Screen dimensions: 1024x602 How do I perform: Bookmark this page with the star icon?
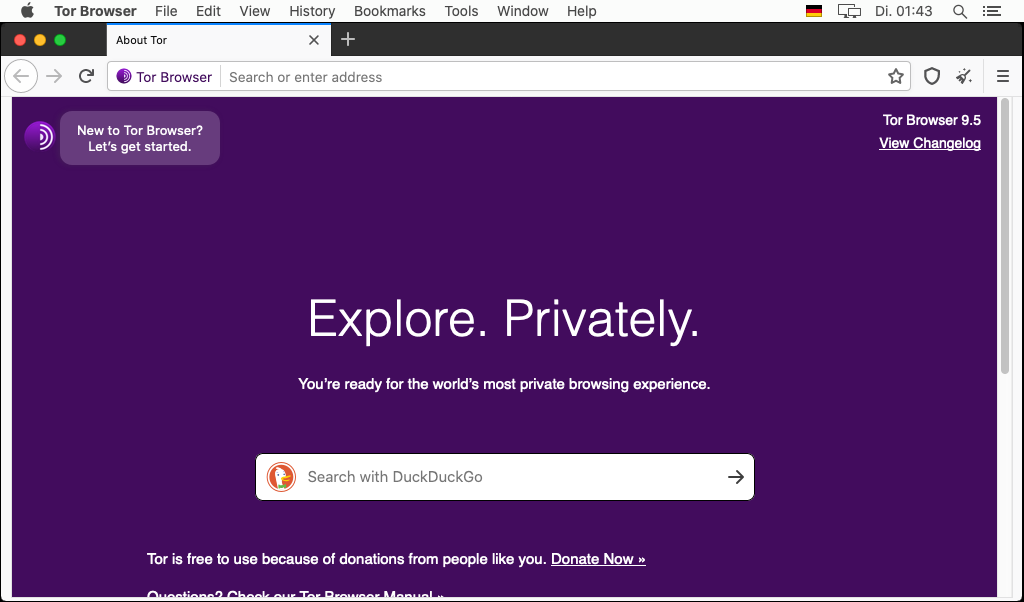click(x=896, y=77)
